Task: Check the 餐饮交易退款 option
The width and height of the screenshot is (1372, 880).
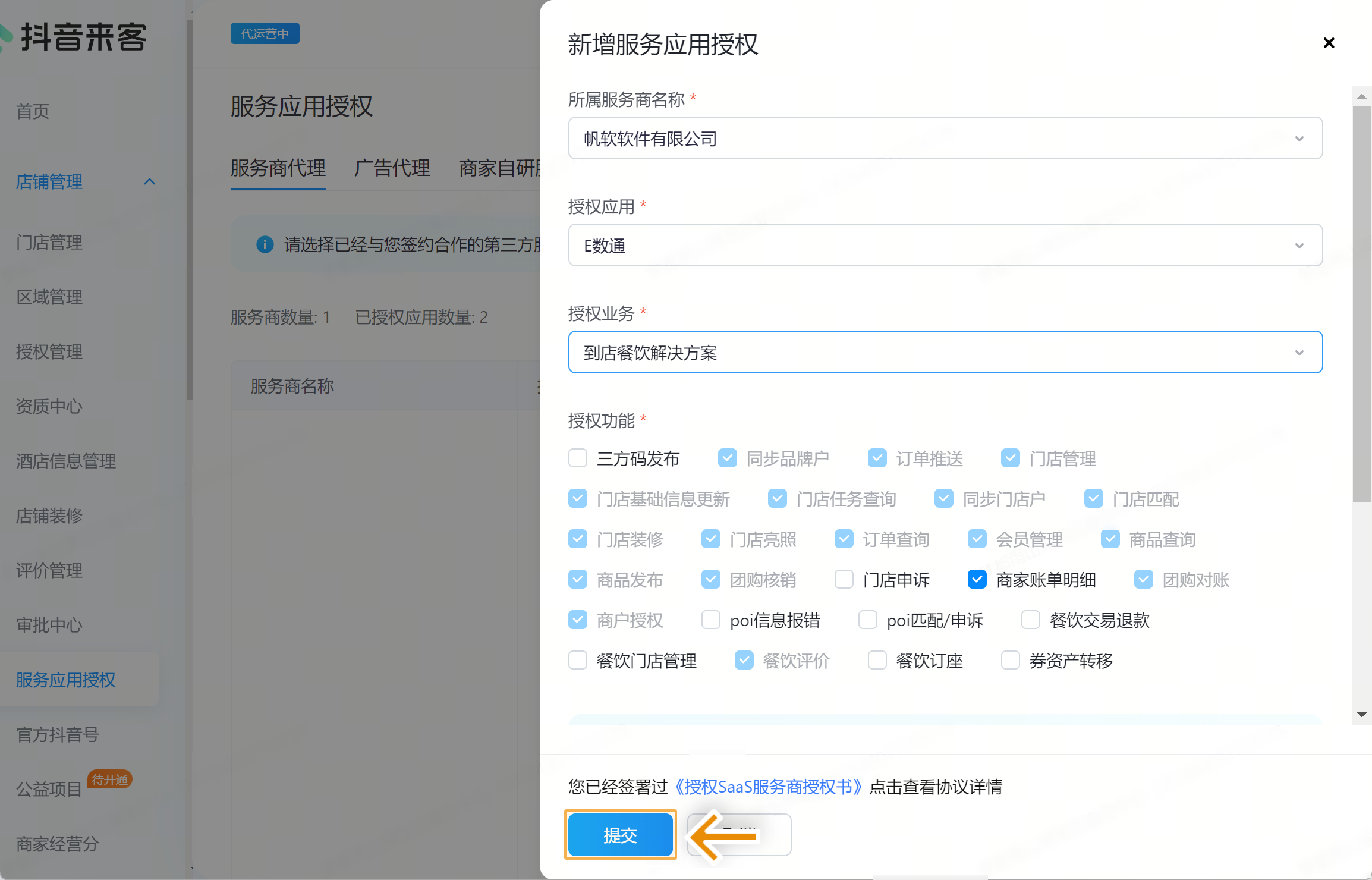Action: 1030,620
